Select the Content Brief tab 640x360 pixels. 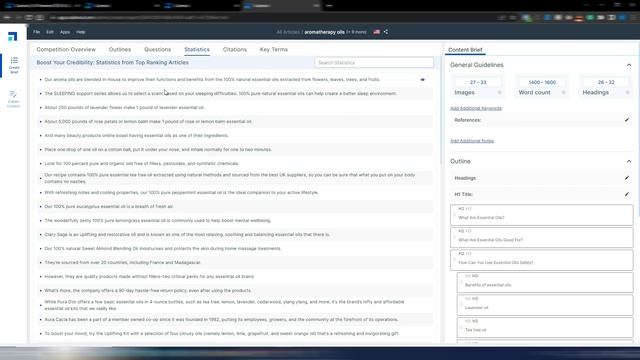click(465, 50)
